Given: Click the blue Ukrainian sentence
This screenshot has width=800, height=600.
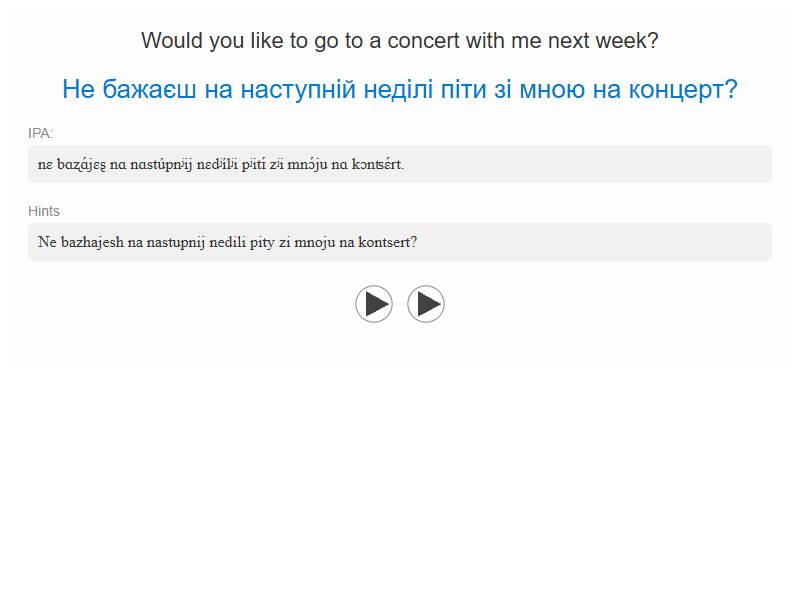Looking at the screenshot, I should pyautogui.click(x=400, y=89).
